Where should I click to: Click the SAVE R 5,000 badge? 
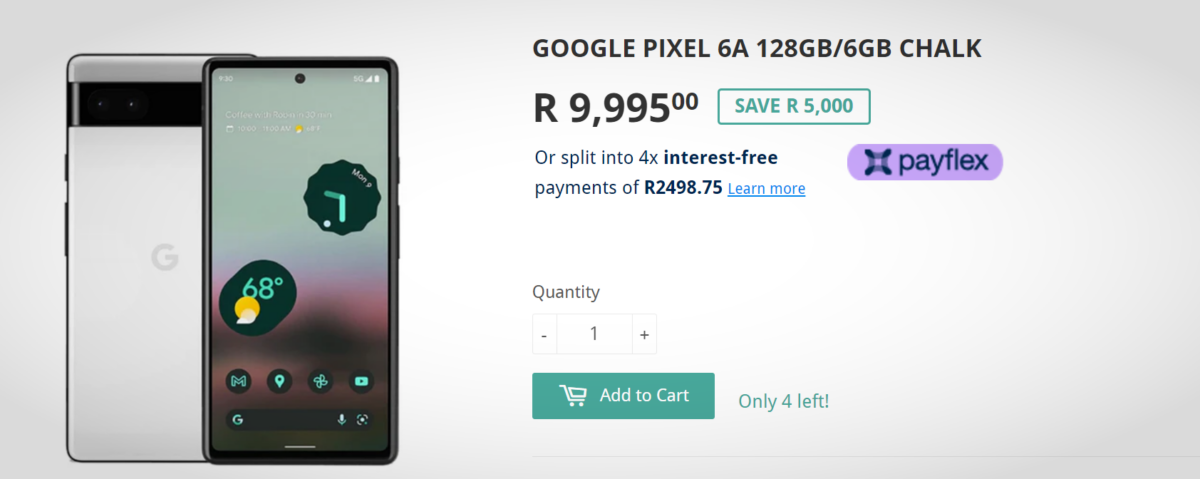[793, 106]
